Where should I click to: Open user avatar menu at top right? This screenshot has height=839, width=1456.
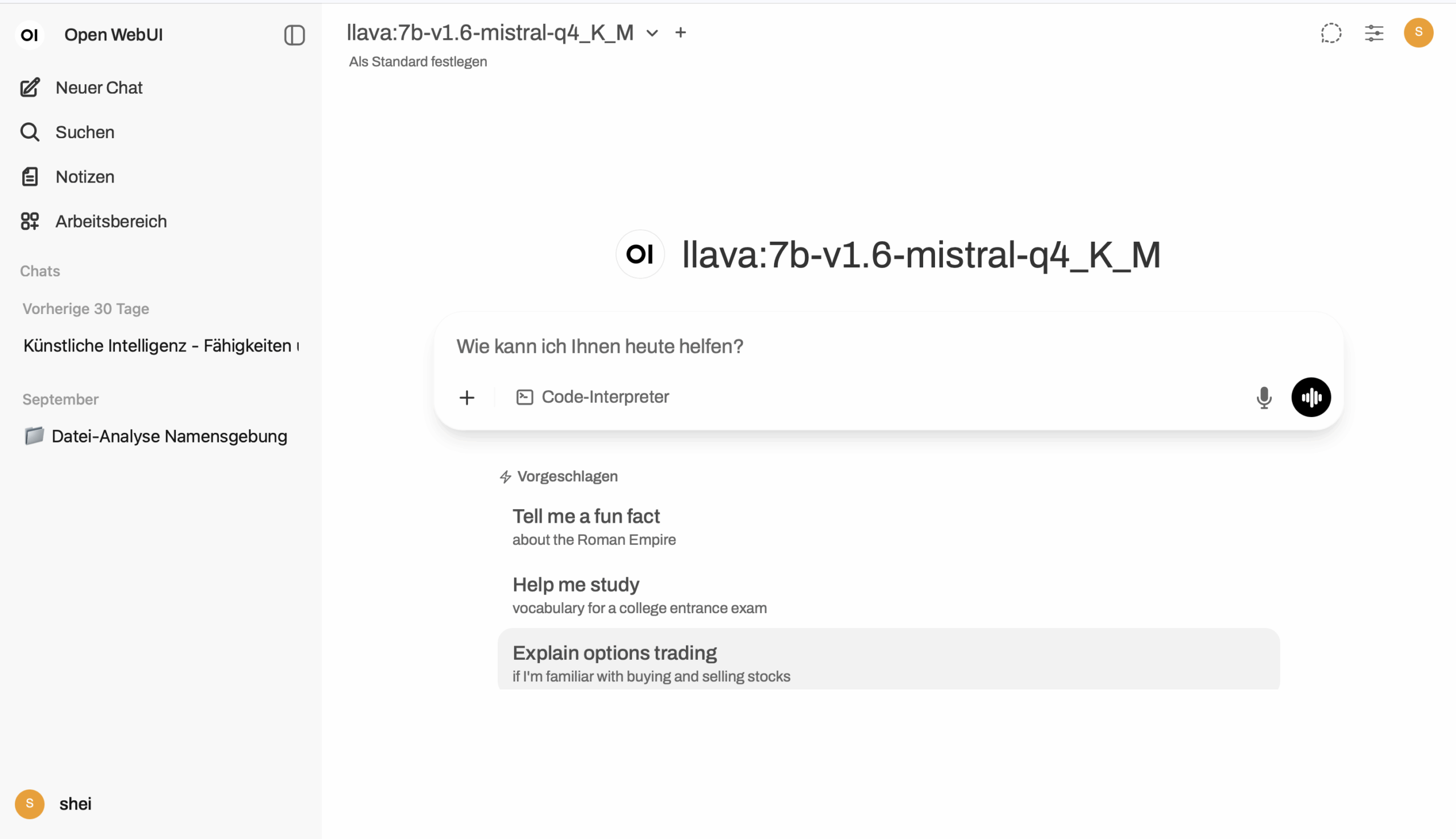tap(1418, 33)
